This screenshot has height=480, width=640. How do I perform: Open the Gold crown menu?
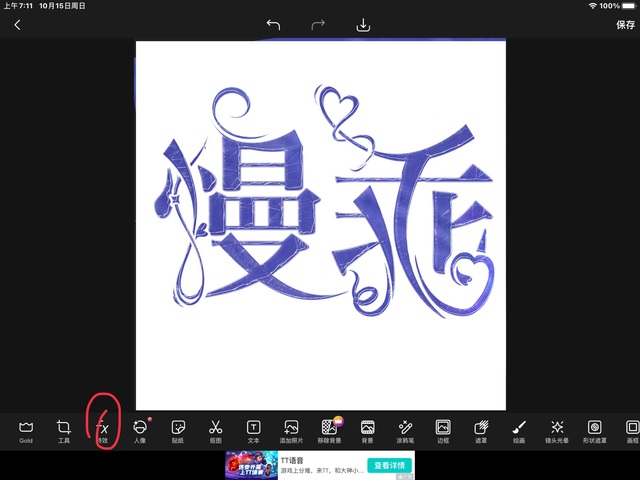pyautogui.click(x=26, y=429)
